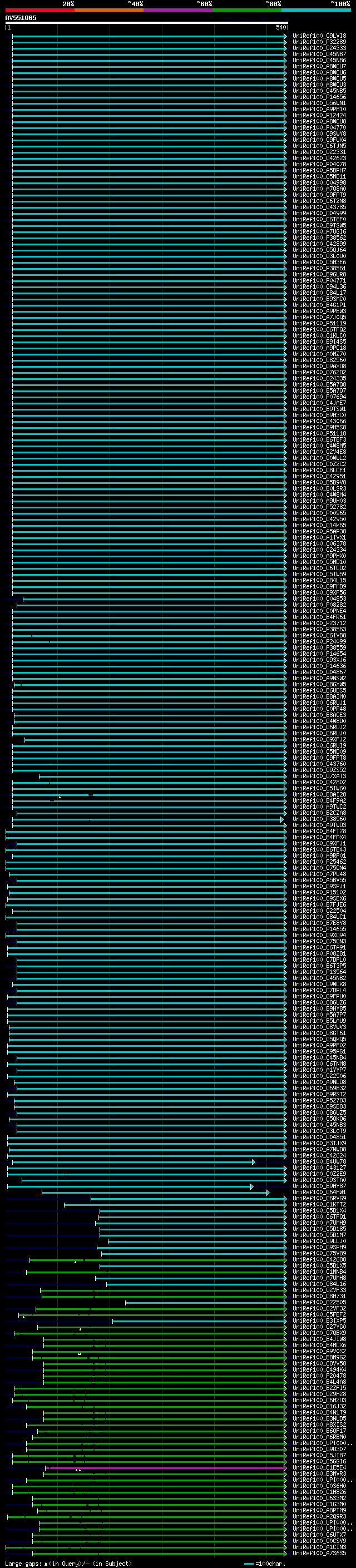Click the cyan ~100% legend color bar
Viewport: 356px width, 1568px height.
(315, 10)
